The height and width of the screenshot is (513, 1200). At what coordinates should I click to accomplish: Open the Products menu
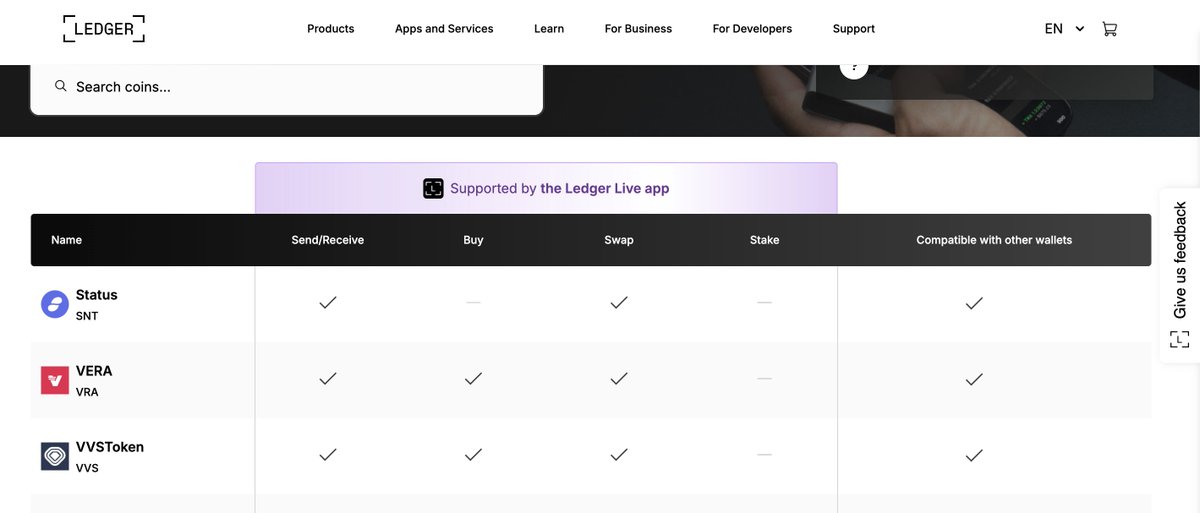coord(331,29)
